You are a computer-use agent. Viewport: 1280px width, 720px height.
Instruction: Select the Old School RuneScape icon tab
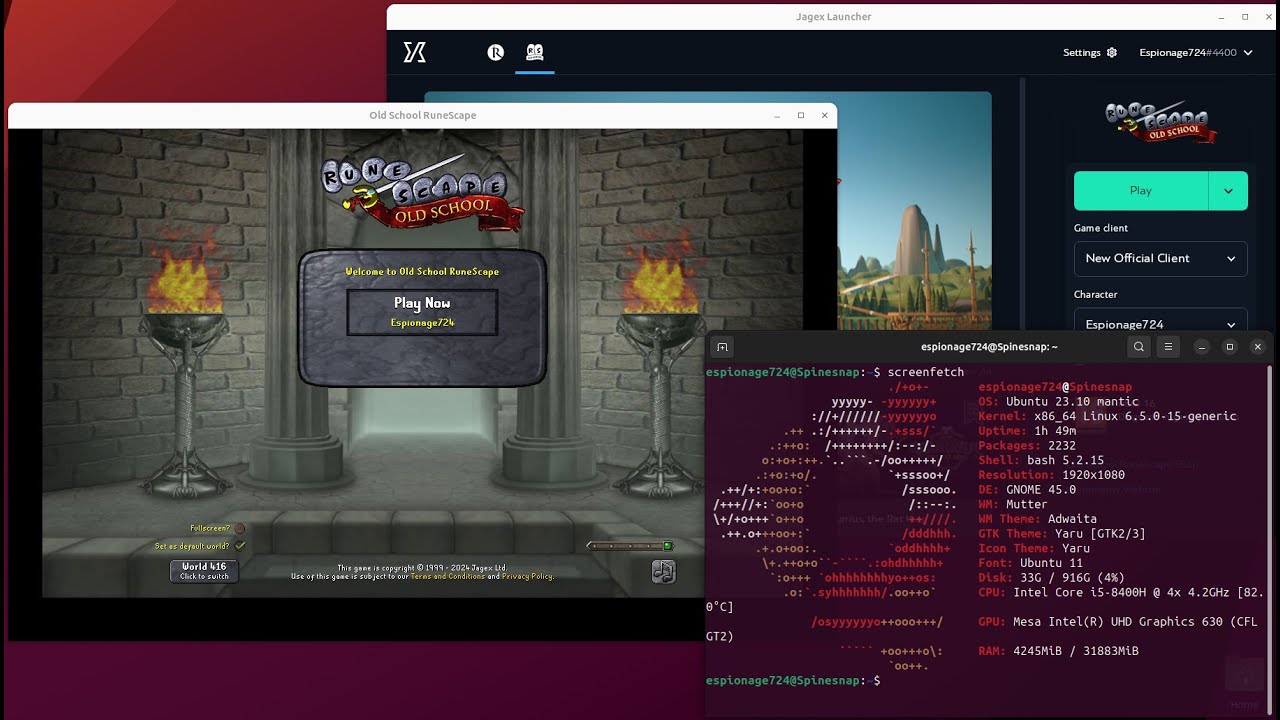tap(535, 53)
